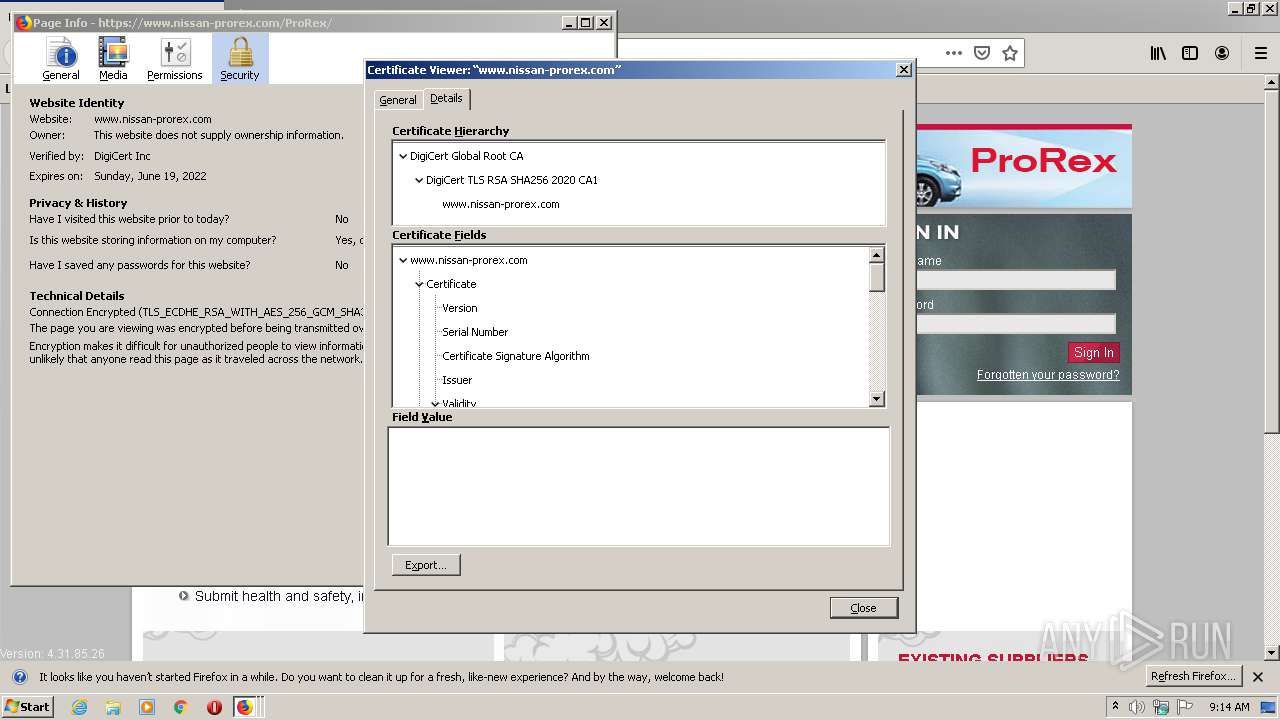Select DigiCert Global Root CA in hierarchy
Screen dimensions: 1280x720
[x=467, y=156]
